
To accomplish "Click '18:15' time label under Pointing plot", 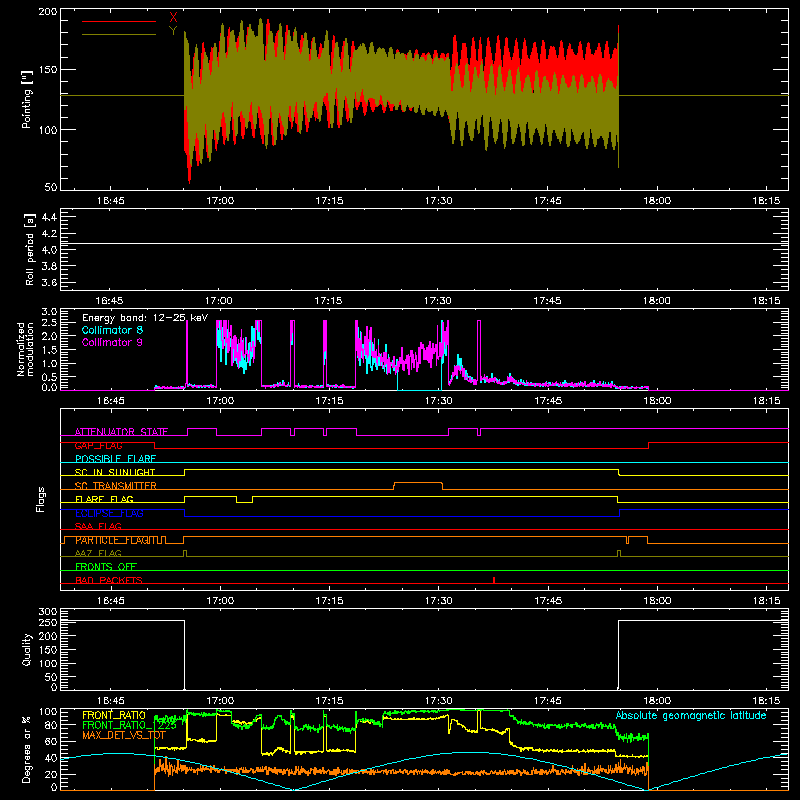I will tap(766, 201).
